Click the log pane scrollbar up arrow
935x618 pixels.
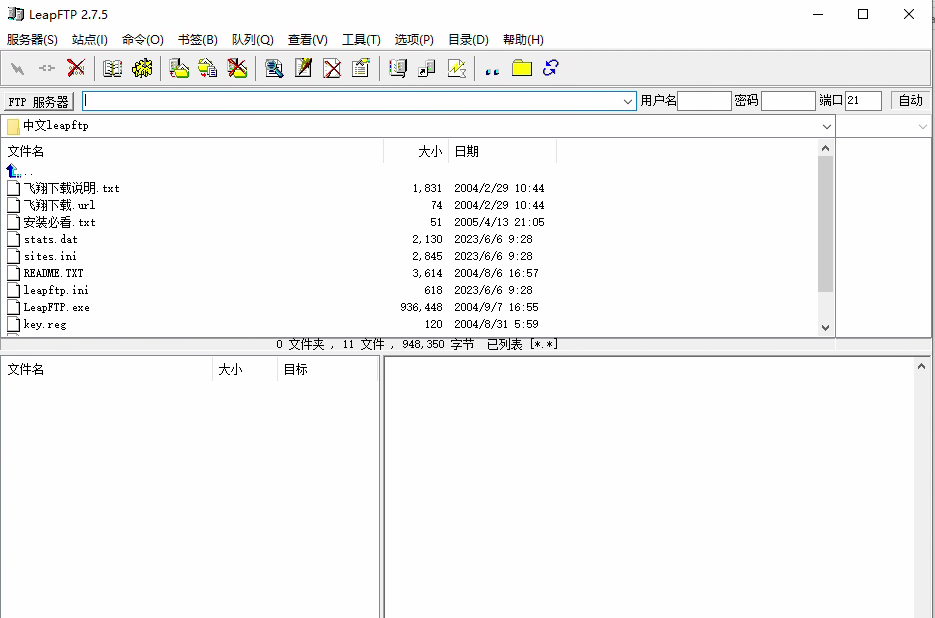tap(922, 366)
